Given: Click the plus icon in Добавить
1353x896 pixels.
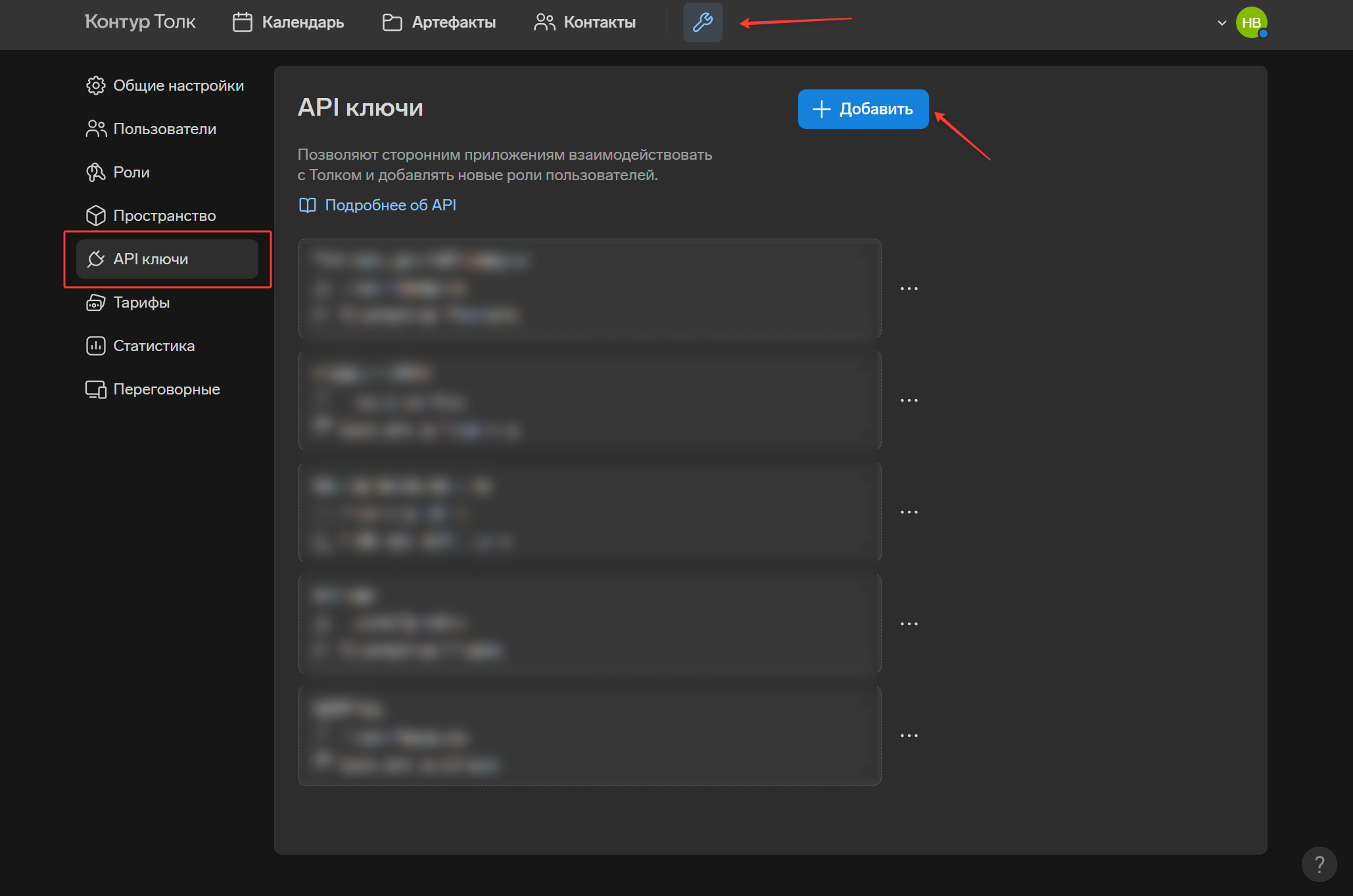Looking at the screenshot, I should pos(822,109).
